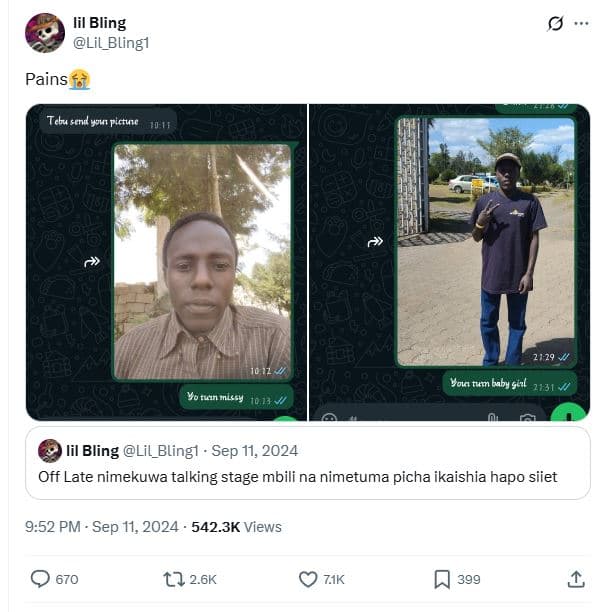Click the Sep 11, 2024 quoted date
This screenshot has height=612, width=606.
[x=255, y=451]
